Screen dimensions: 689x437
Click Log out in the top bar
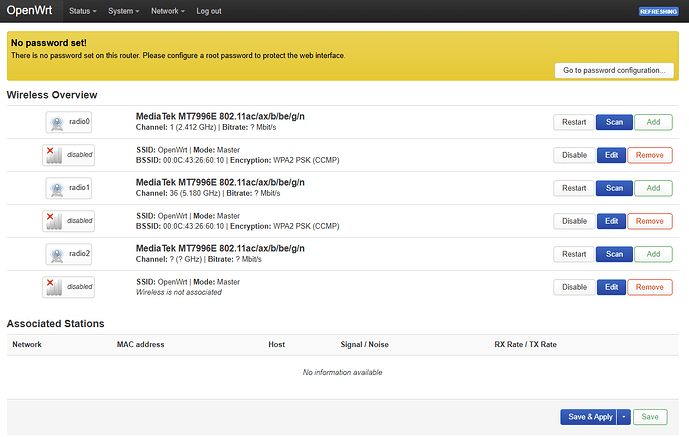coord(209,11)
